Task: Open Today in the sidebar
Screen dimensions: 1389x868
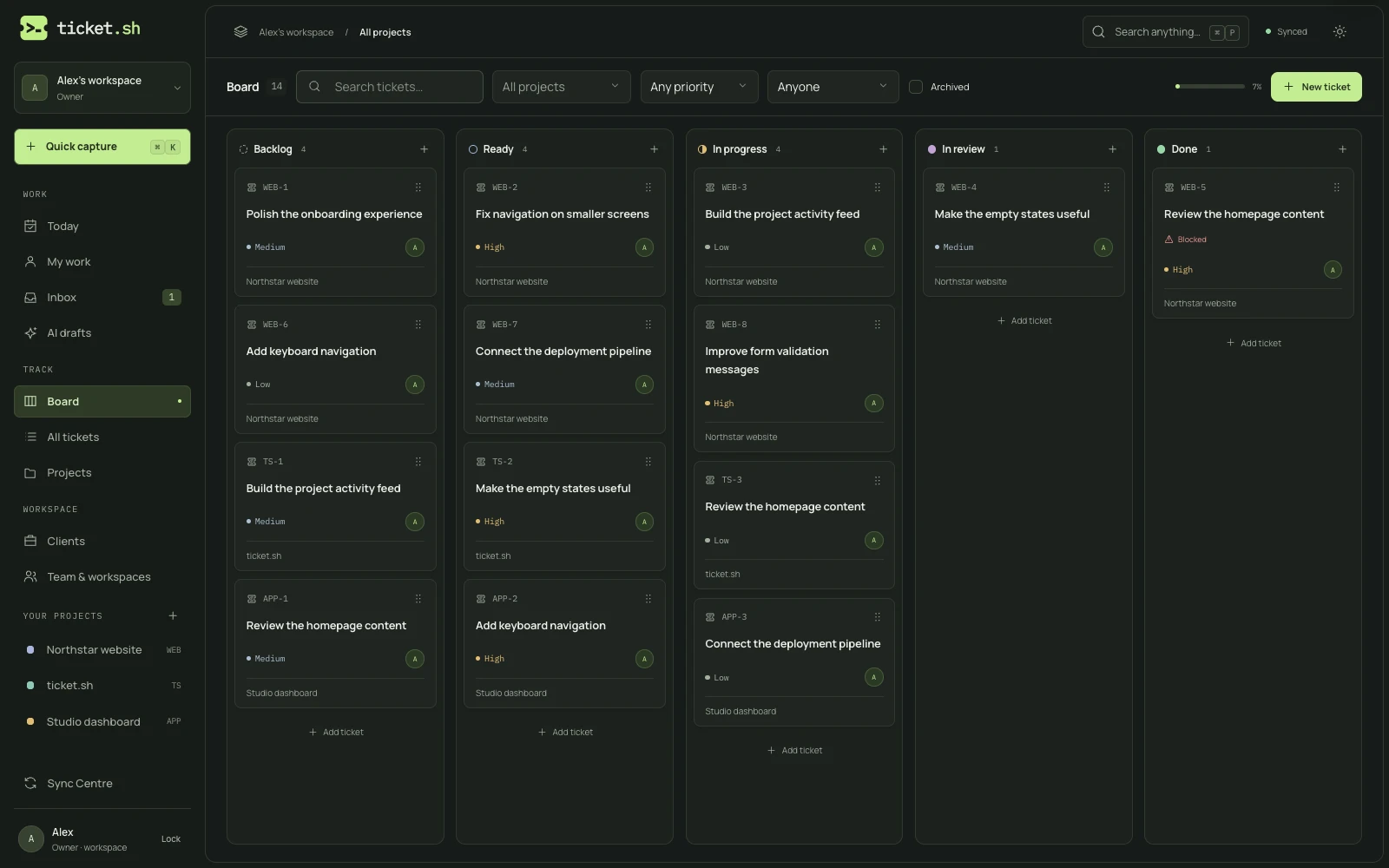Action: pyautogui.click(x=102, y=227)
